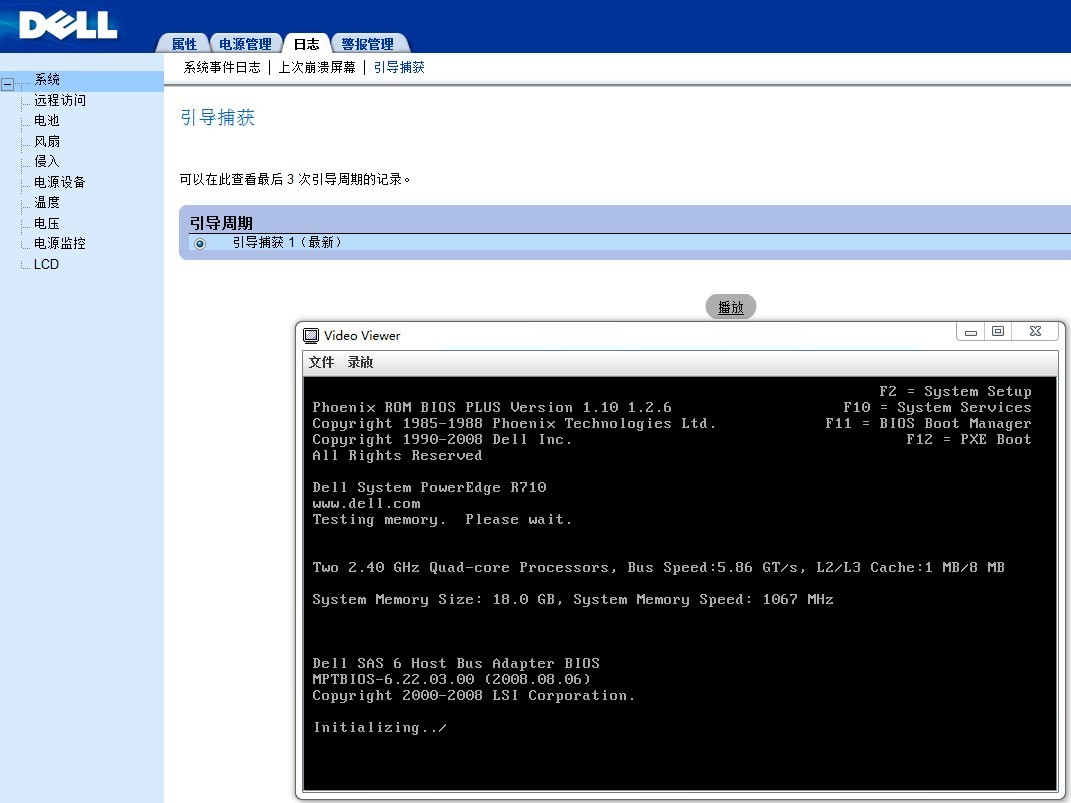Click the 引导周期 table header
Image resolution: width=1071 pixels, height=803 pixels.
221,223
